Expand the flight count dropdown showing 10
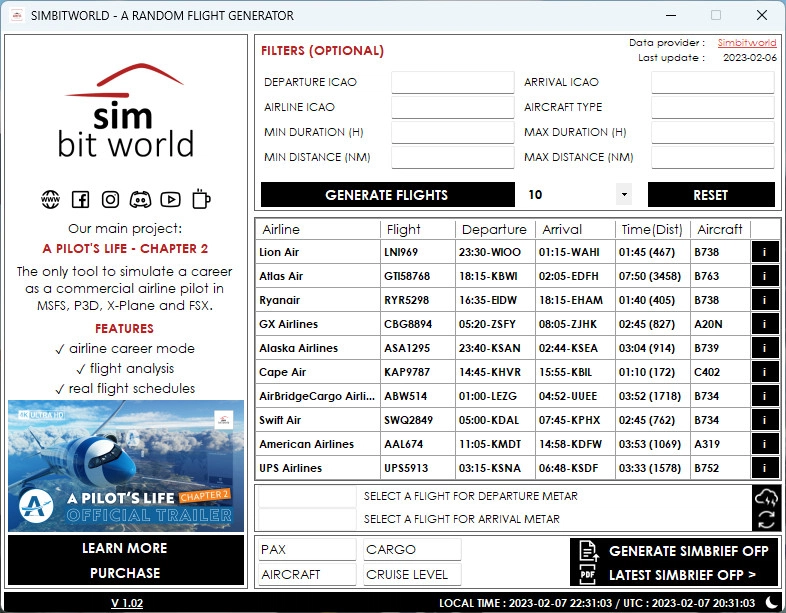This screenshot has width=786, height=613. point(623,195)
